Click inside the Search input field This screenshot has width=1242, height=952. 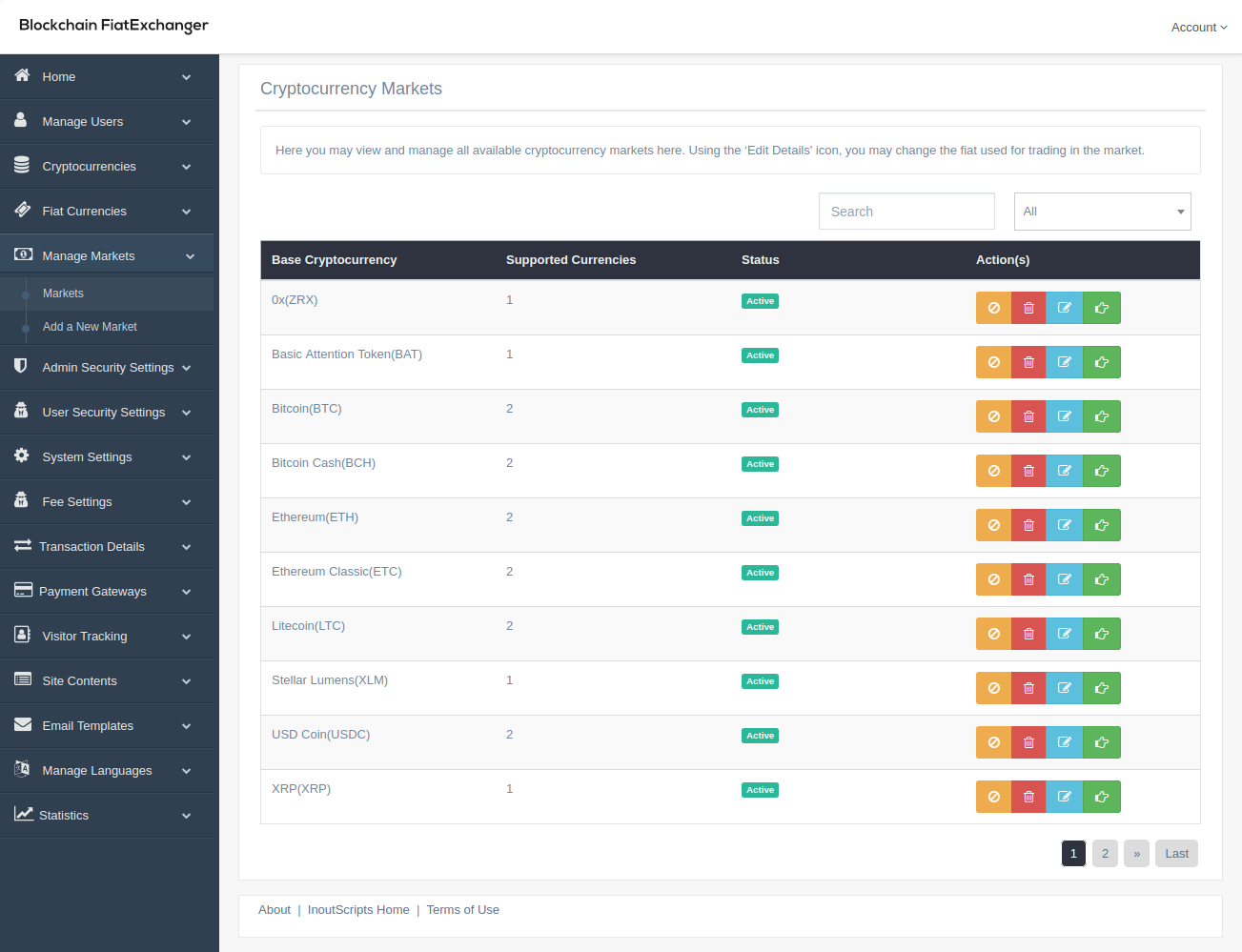[906, 211]
